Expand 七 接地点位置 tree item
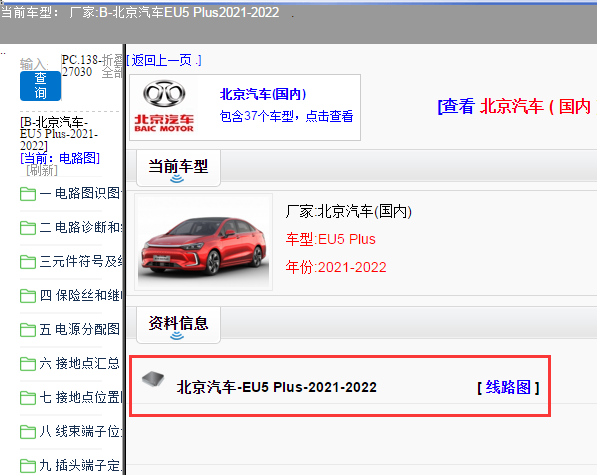Image resolution: width=597 pixels, height=475 pixels. [x=81, y=397]
